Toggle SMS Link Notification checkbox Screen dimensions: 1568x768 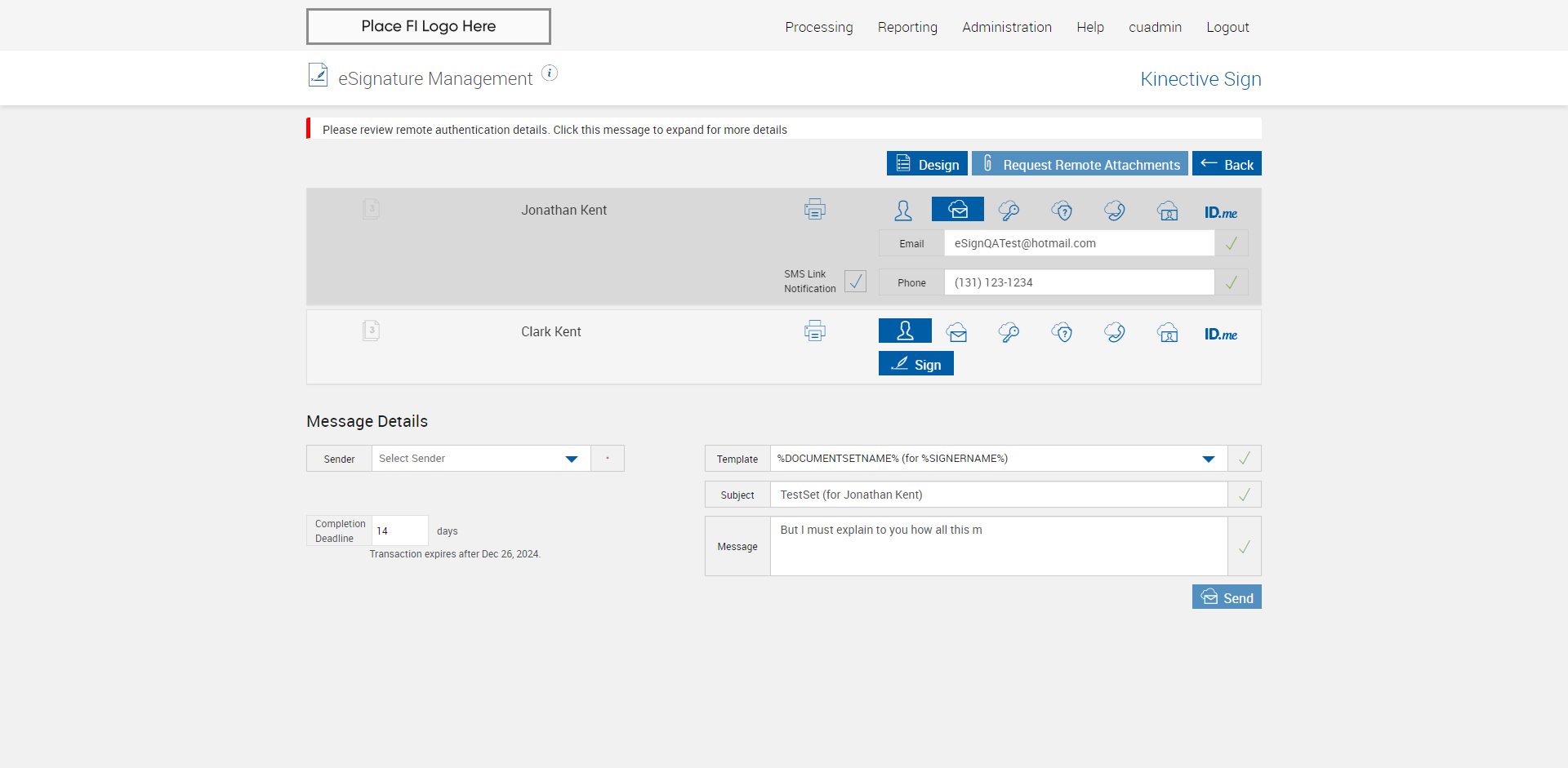click(x=855, y=282)
